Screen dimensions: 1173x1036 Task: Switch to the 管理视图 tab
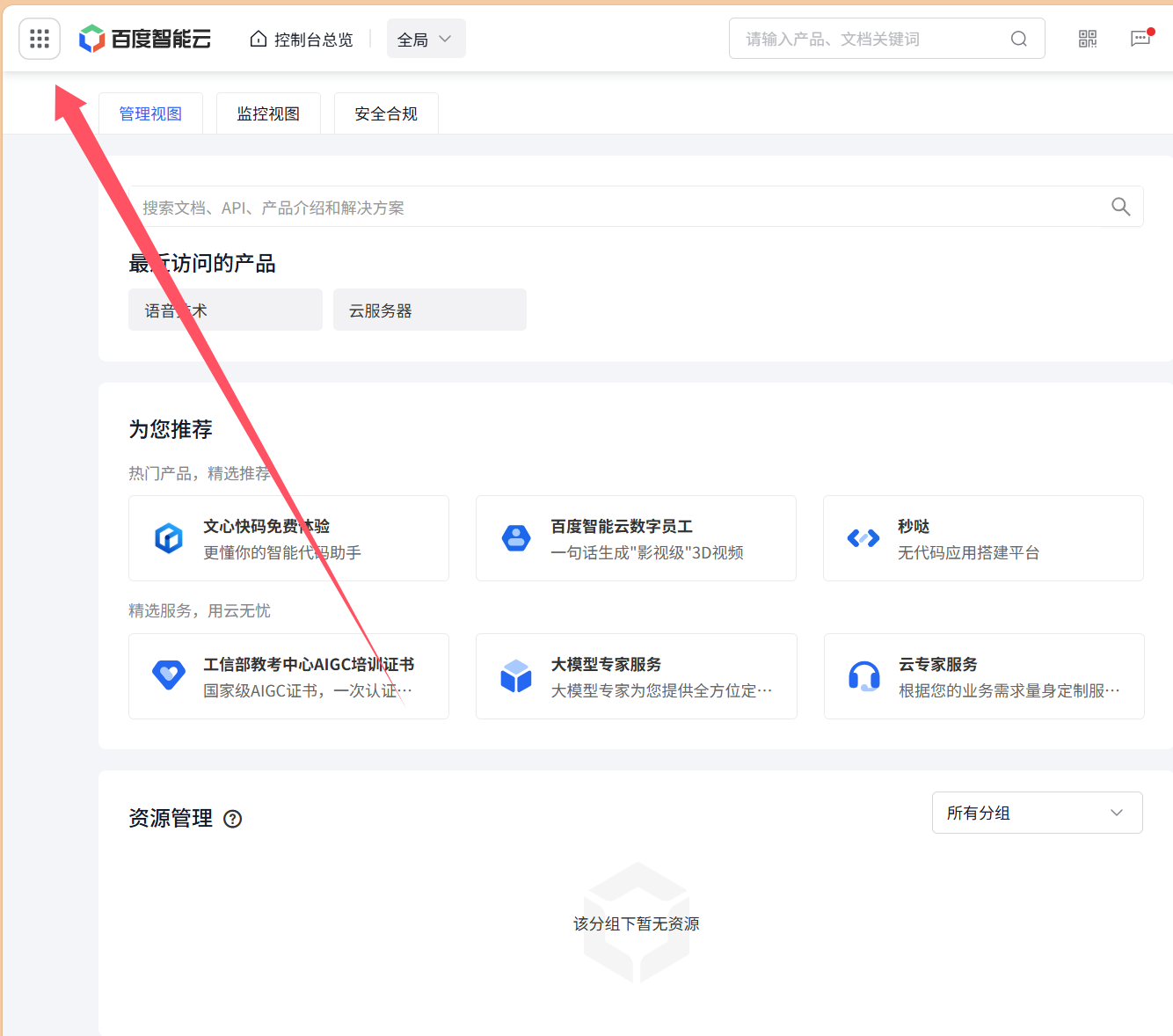click(x=150, y=113)
